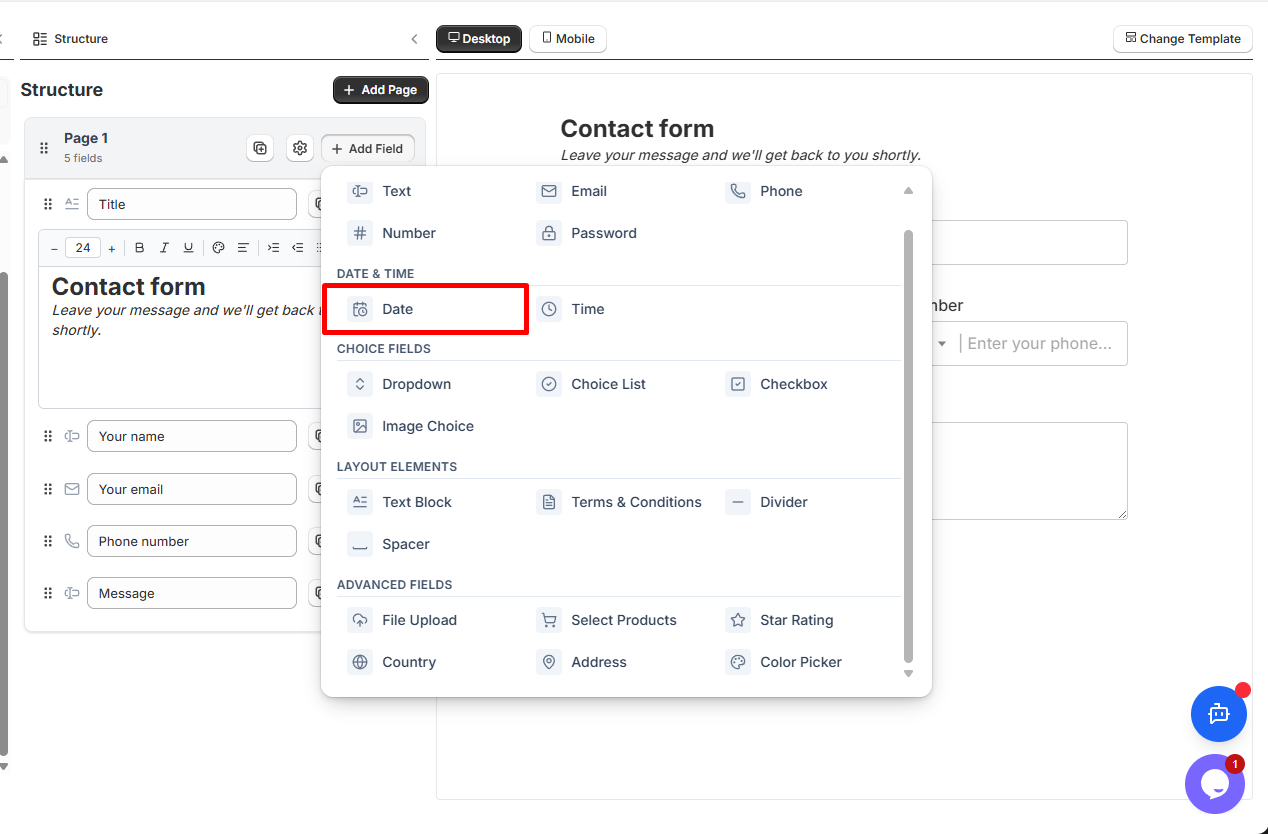
Task: Click the Address pin icon
Action: pos(549,662)
